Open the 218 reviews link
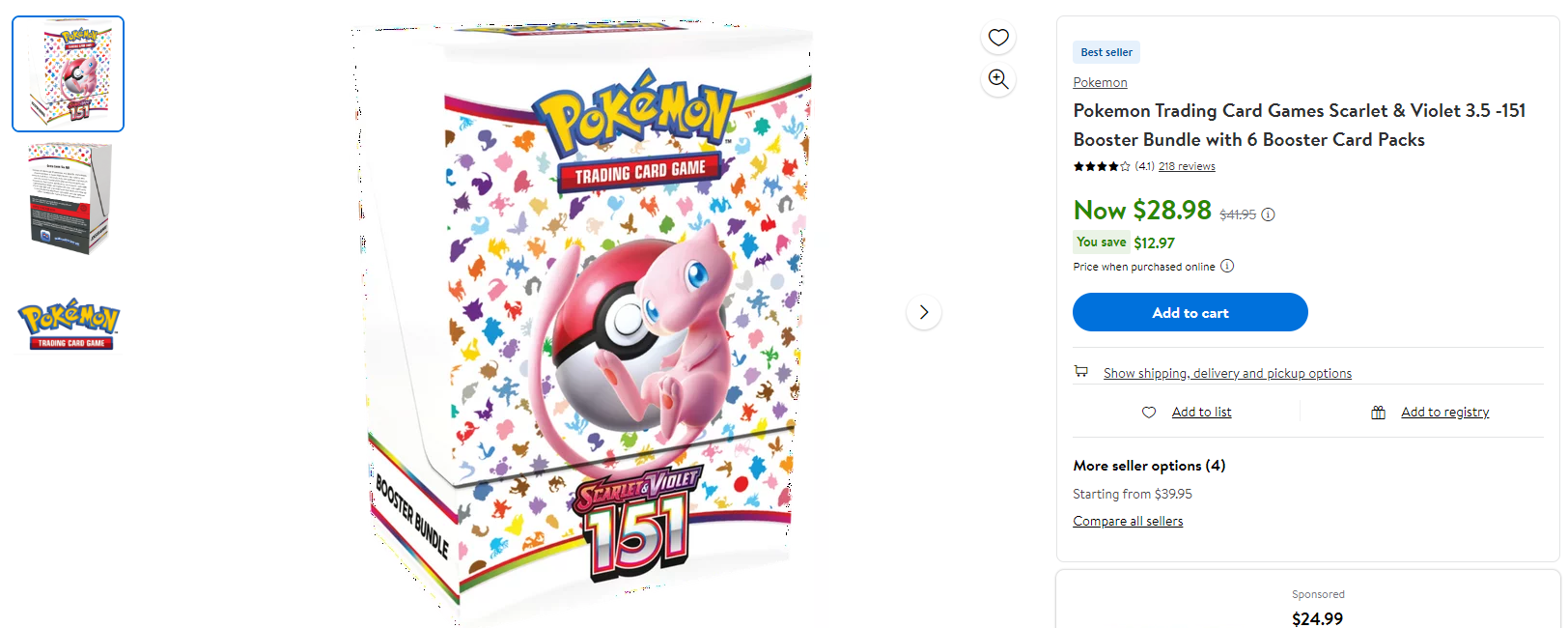 click(x=1187, y=166)
